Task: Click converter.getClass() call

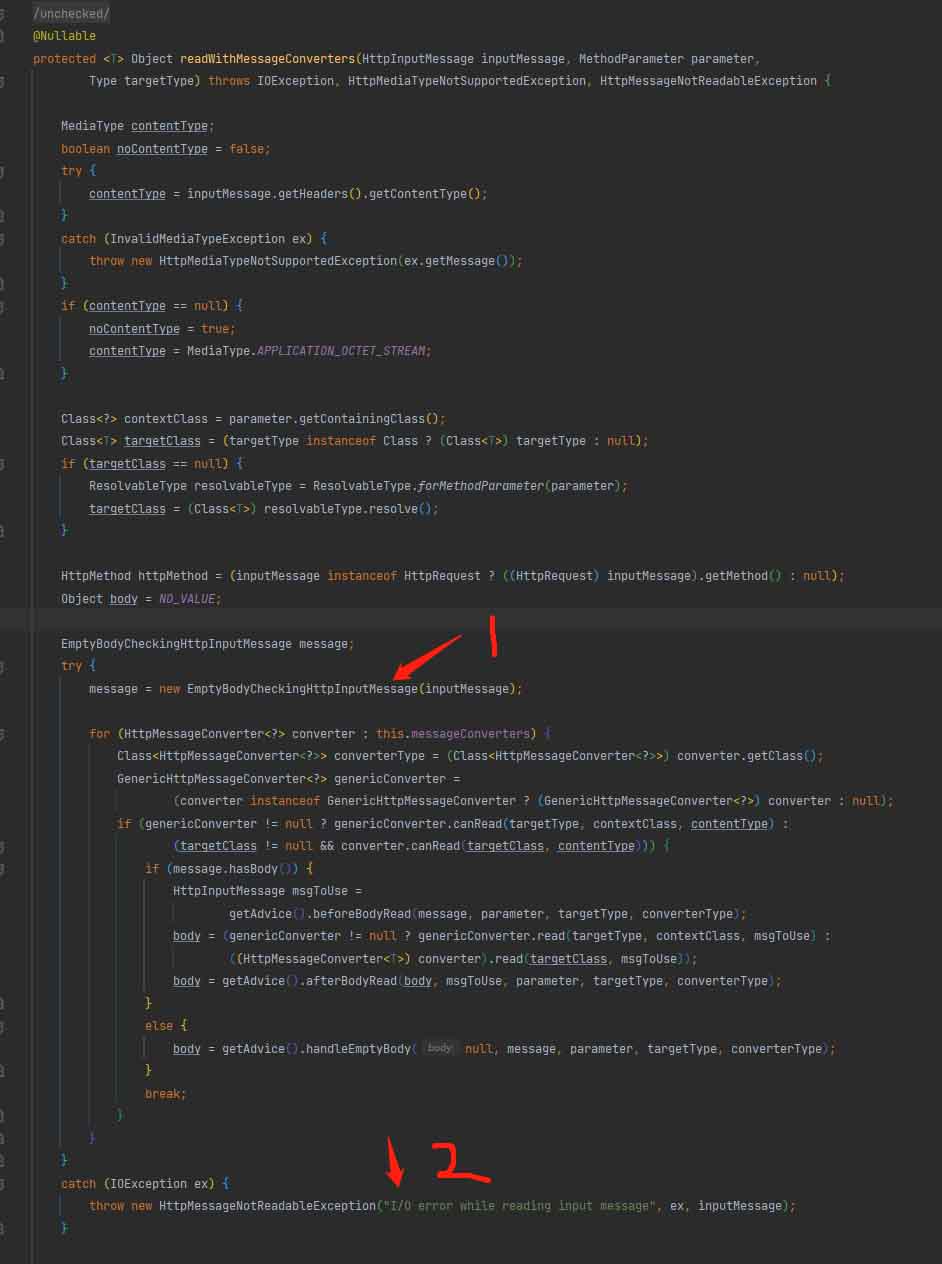Action: (x=747, y=756)
